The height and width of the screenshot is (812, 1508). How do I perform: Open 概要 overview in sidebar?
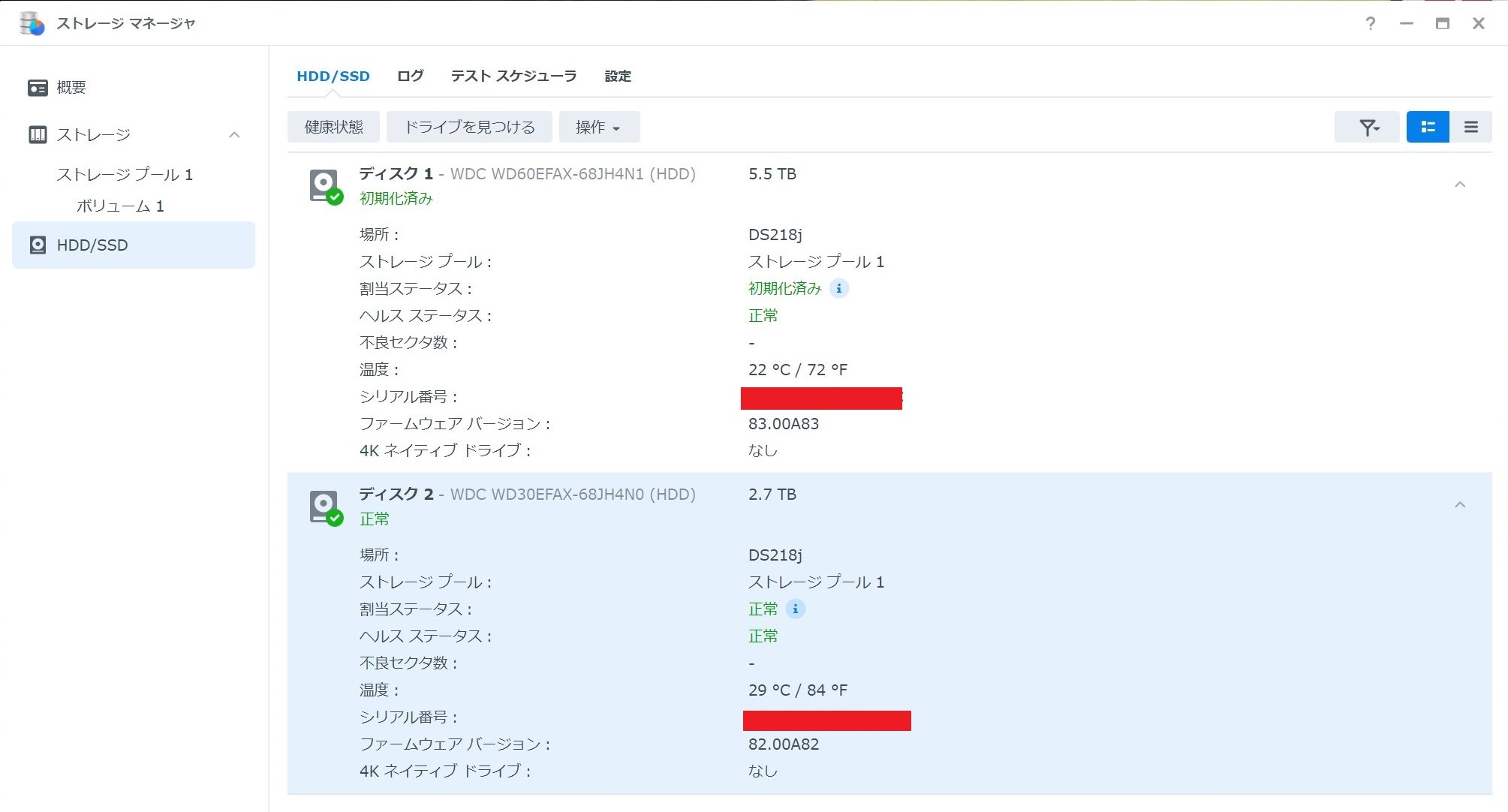(71, 88)
